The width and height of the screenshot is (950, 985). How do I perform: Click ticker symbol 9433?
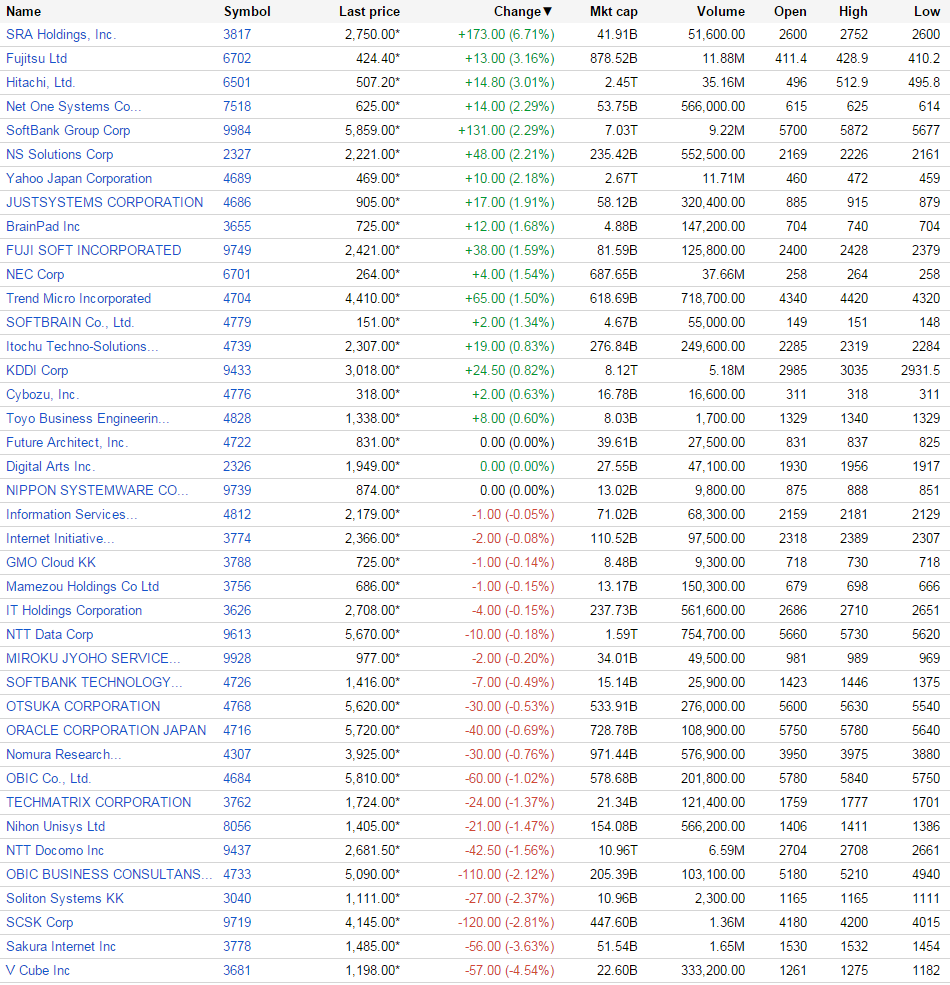click(237, 371)
